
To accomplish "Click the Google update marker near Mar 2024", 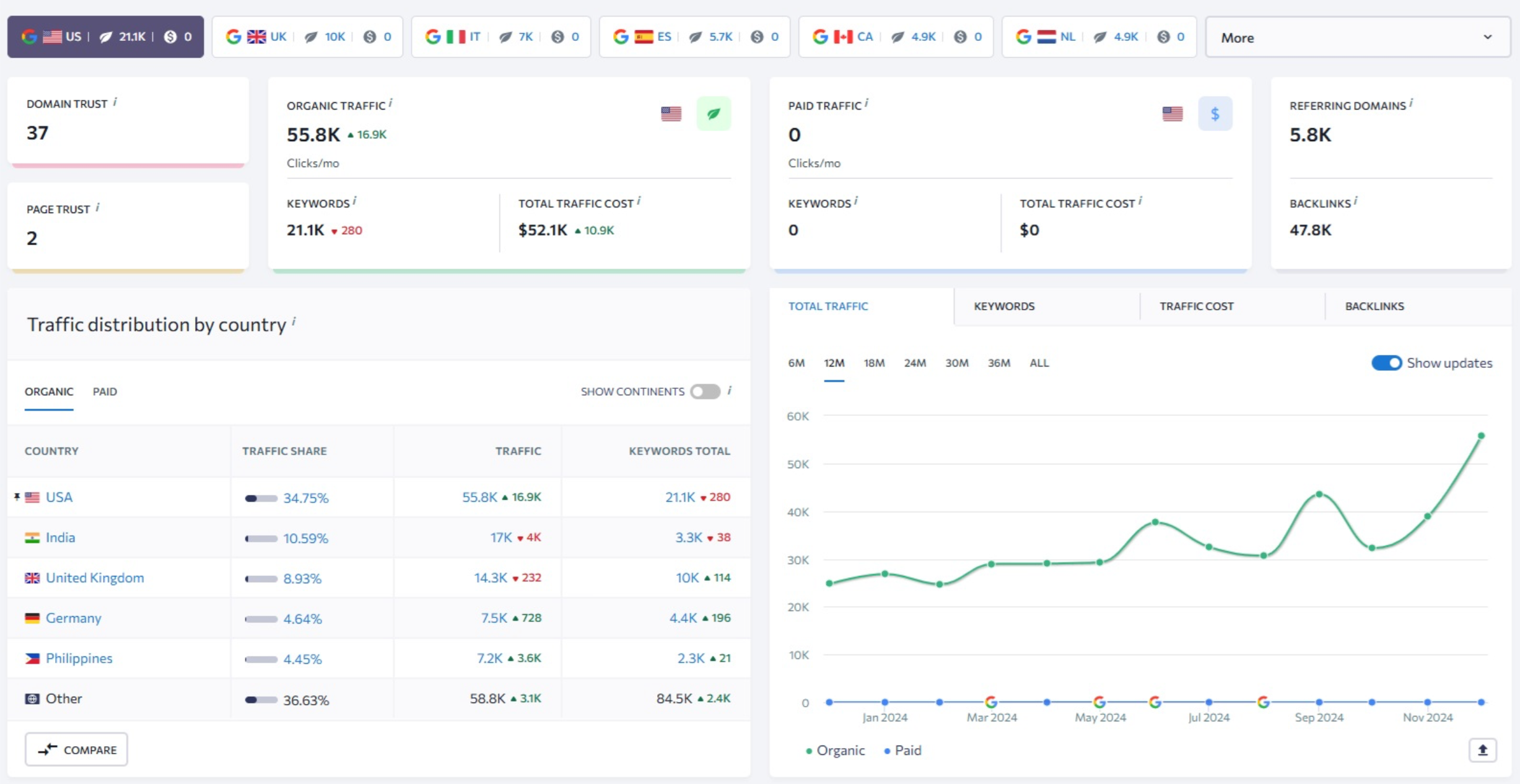I will coord(991,702).
